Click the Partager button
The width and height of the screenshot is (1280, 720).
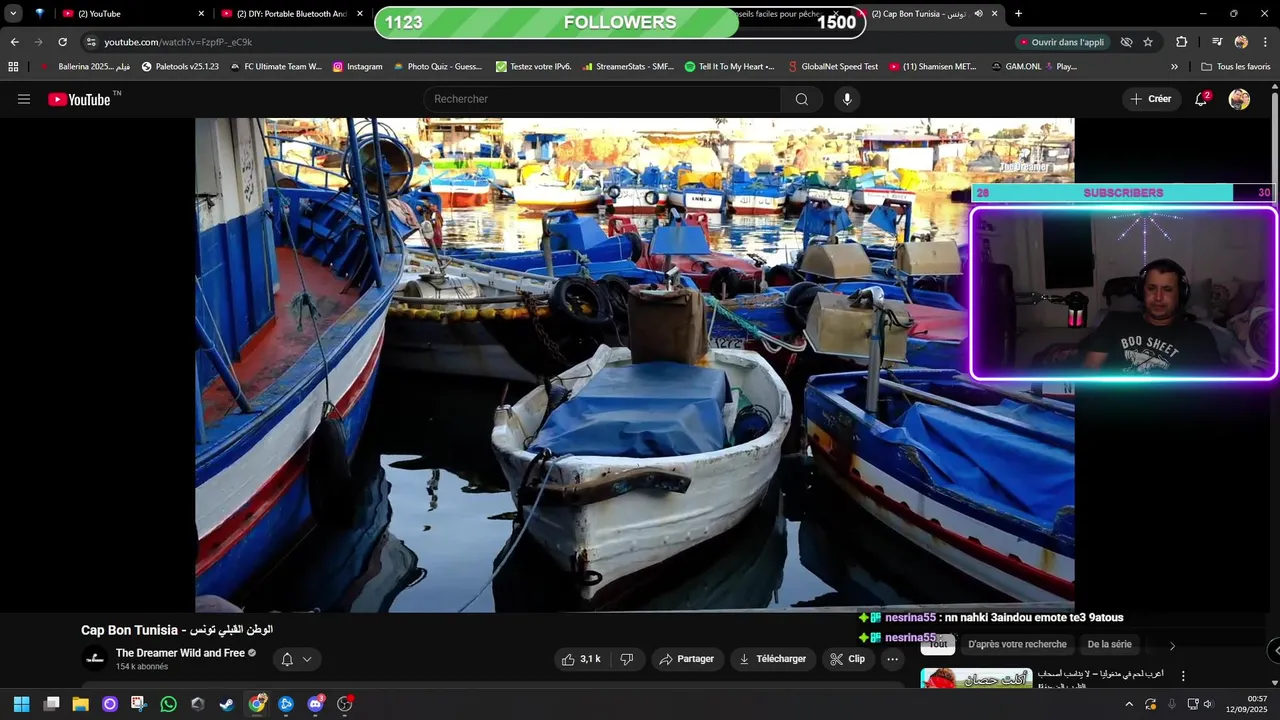pyautogui.click(x=687, y=659)
